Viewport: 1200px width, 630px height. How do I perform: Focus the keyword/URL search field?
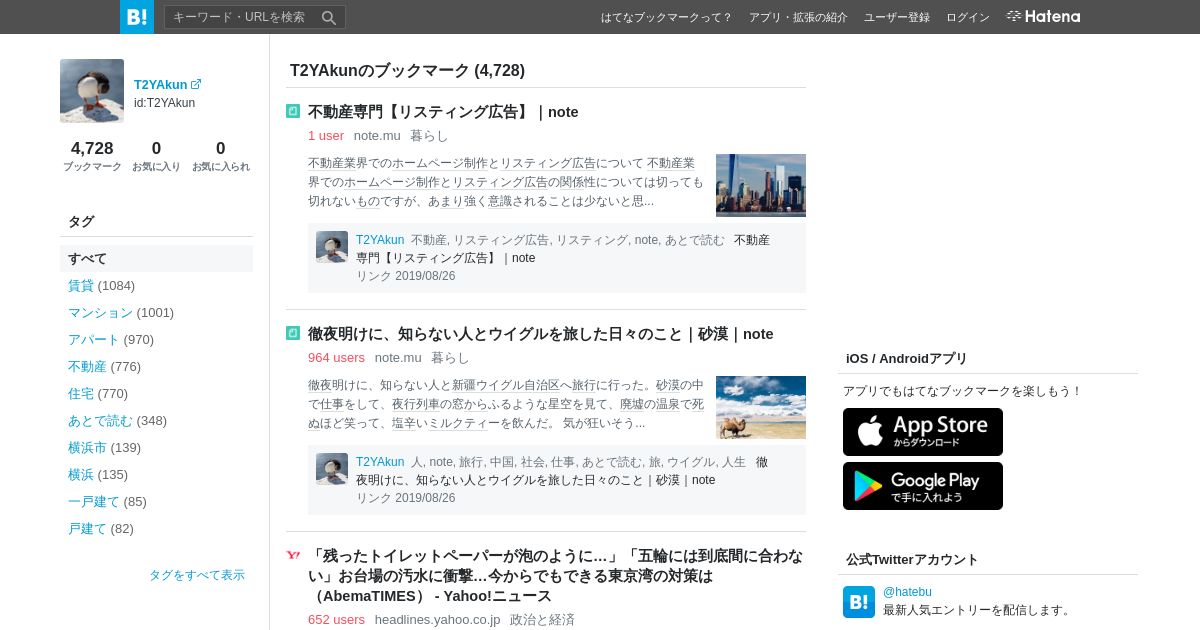[241, 17]
